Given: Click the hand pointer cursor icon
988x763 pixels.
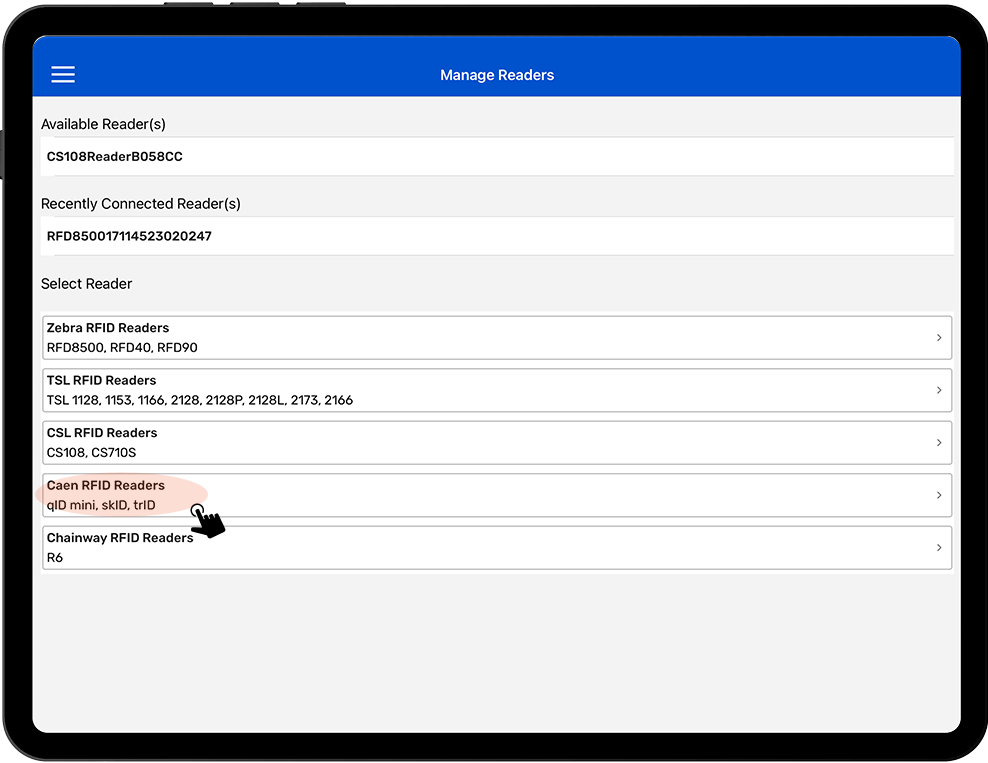Looking at the screenshot, I should (207, 521).
